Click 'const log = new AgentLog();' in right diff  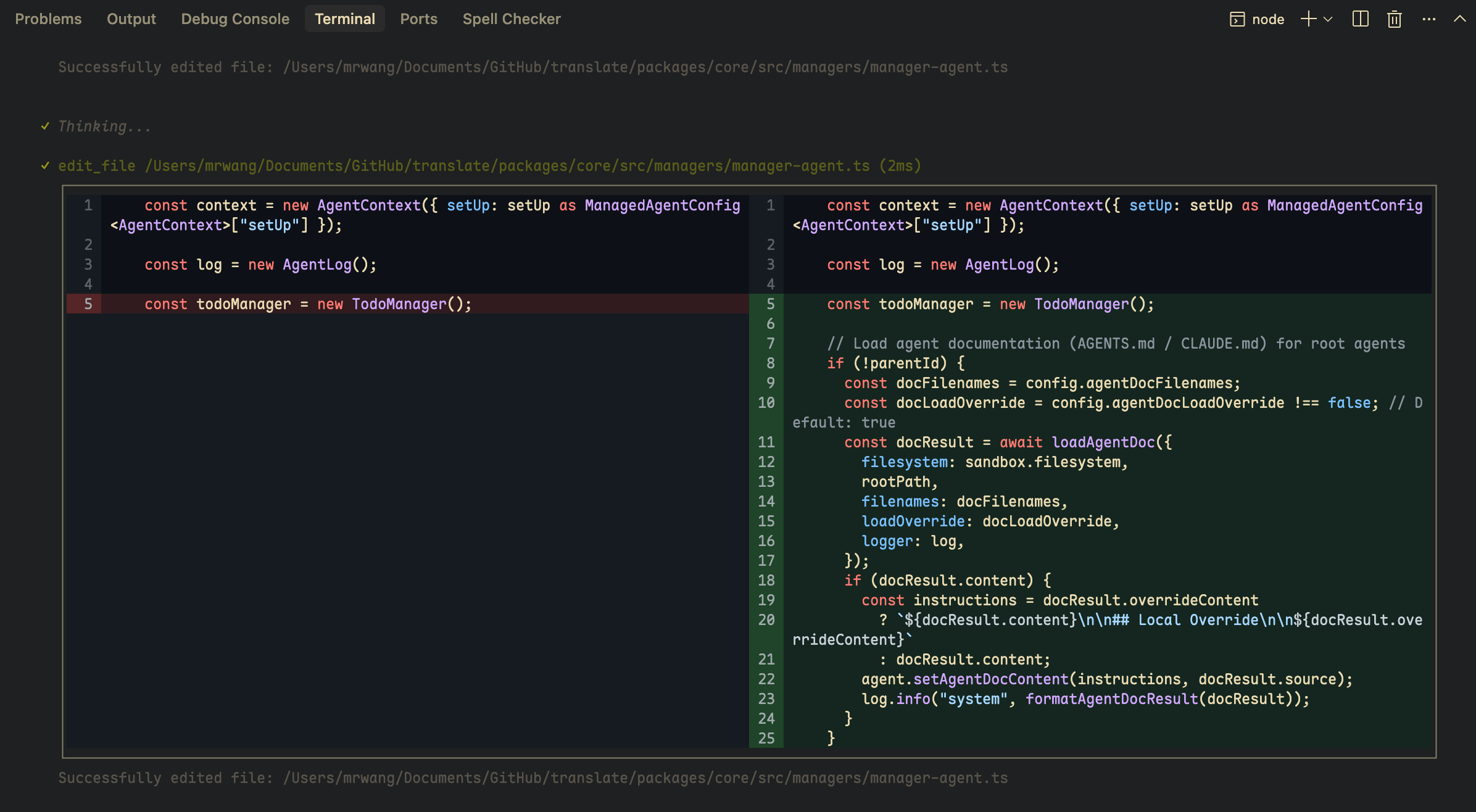pos(943,265)
